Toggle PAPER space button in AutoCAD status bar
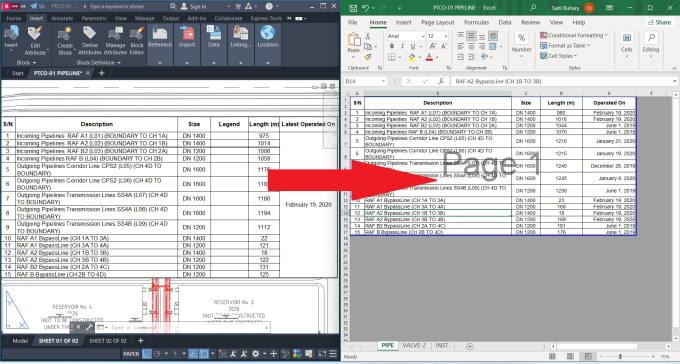Screen dimensions: 680x364 click(x=131, y=354)
